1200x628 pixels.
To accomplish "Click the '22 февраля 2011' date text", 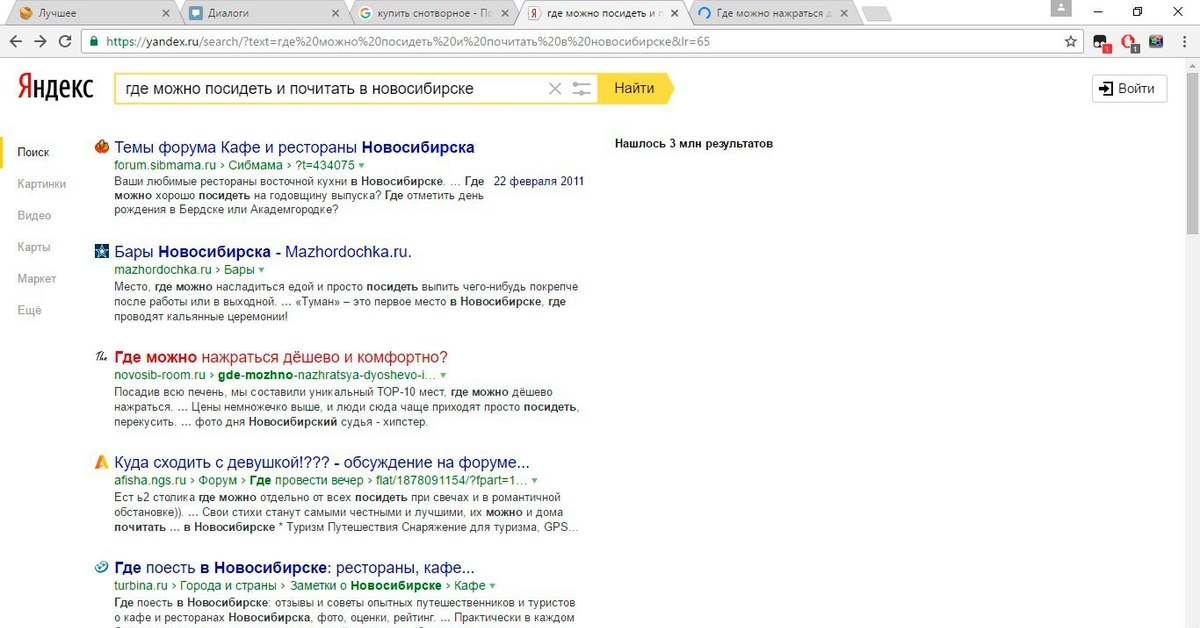I will pyautogui.click(x=539, y=181).
